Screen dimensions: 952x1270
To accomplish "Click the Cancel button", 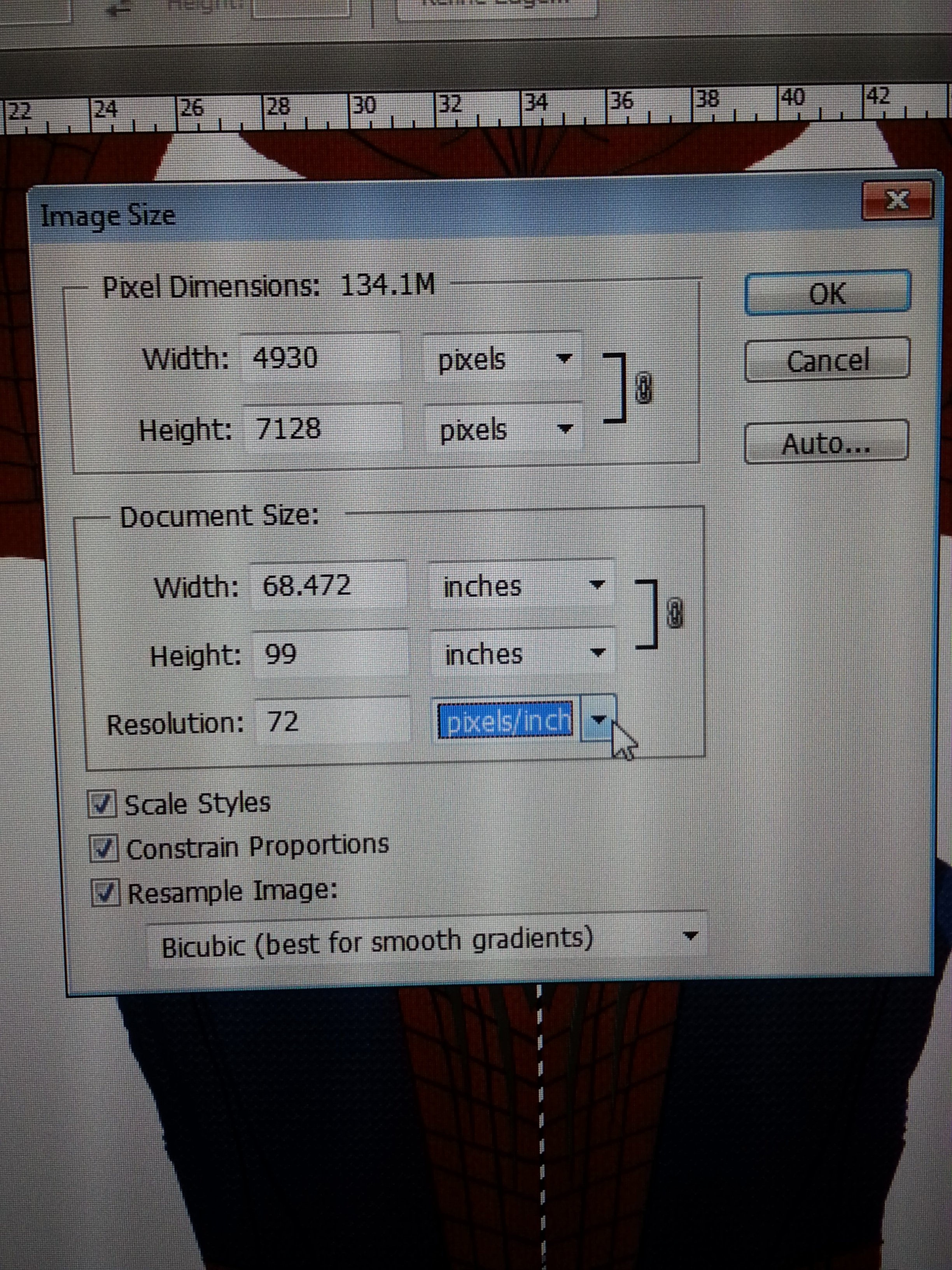I will 827,360.
